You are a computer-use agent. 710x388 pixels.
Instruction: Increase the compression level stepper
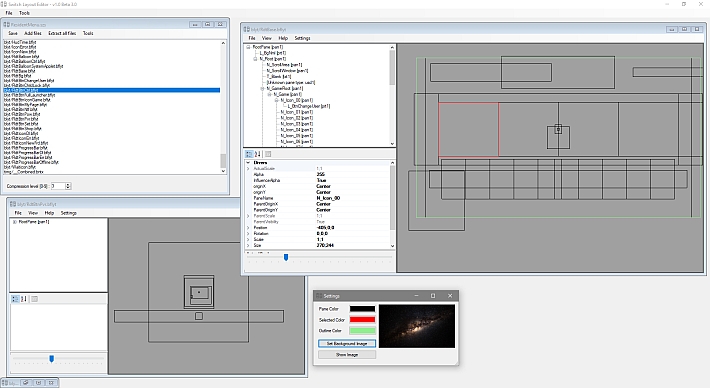coord(68,184)
